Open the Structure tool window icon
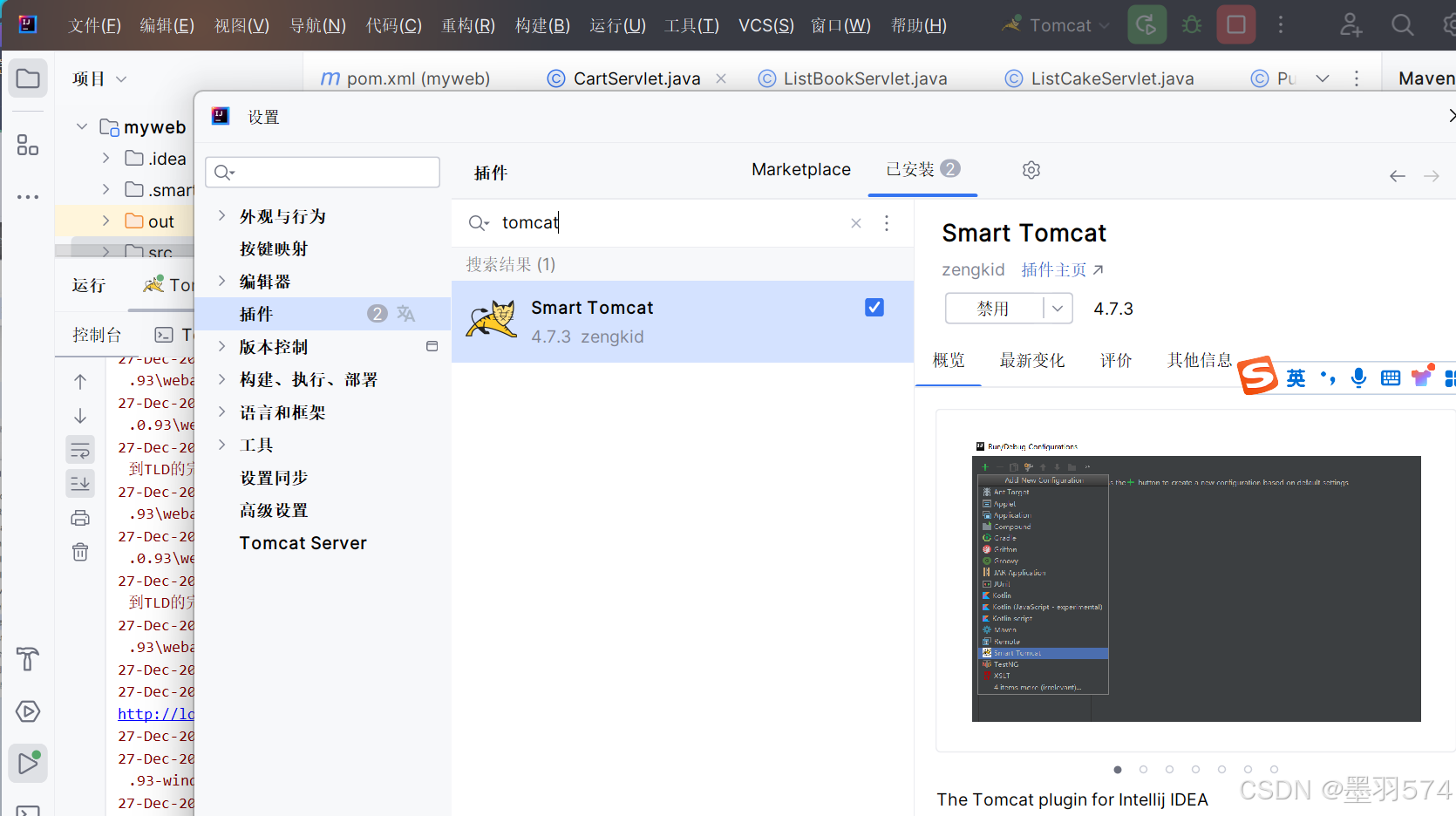The height and width of the screenshot is (816, 1456). (28, 145)
